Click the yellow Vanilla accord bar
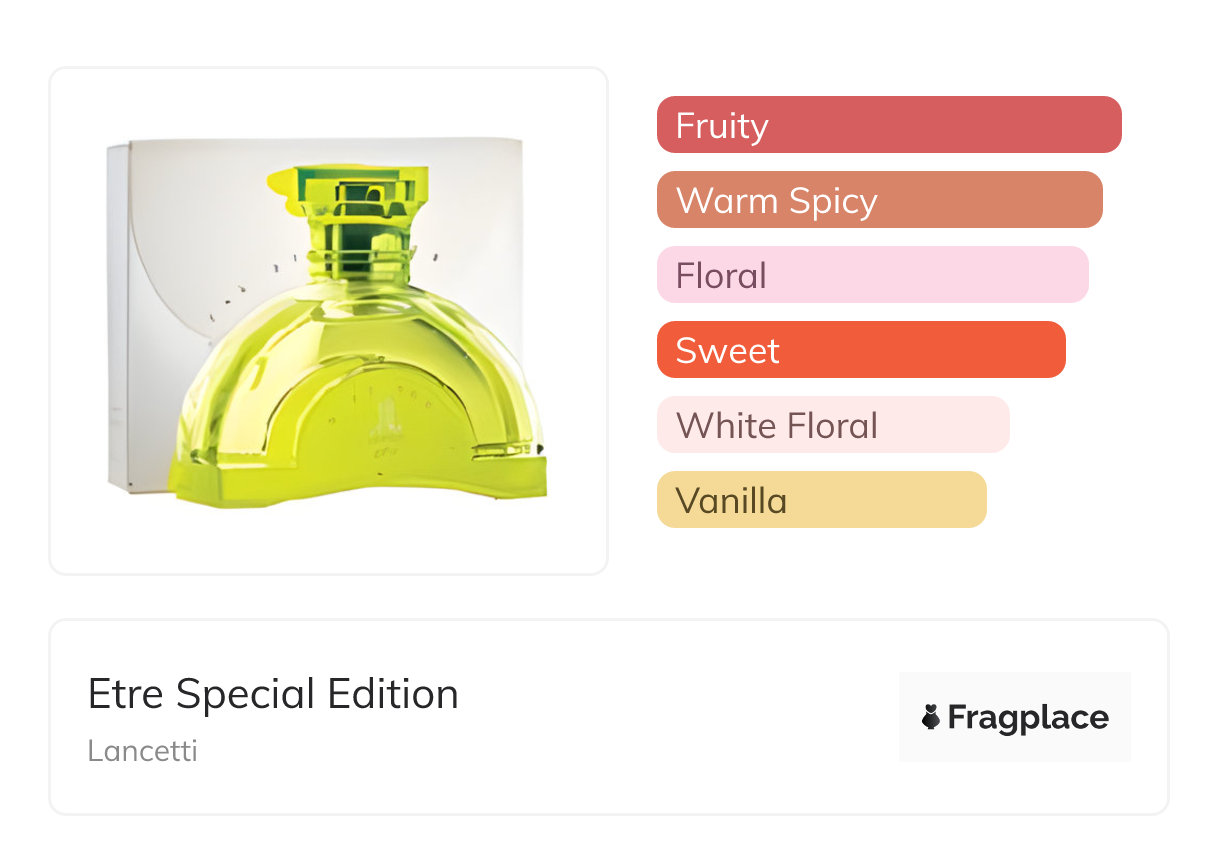Screen dimensions: 1218x864 pos(821,500)
